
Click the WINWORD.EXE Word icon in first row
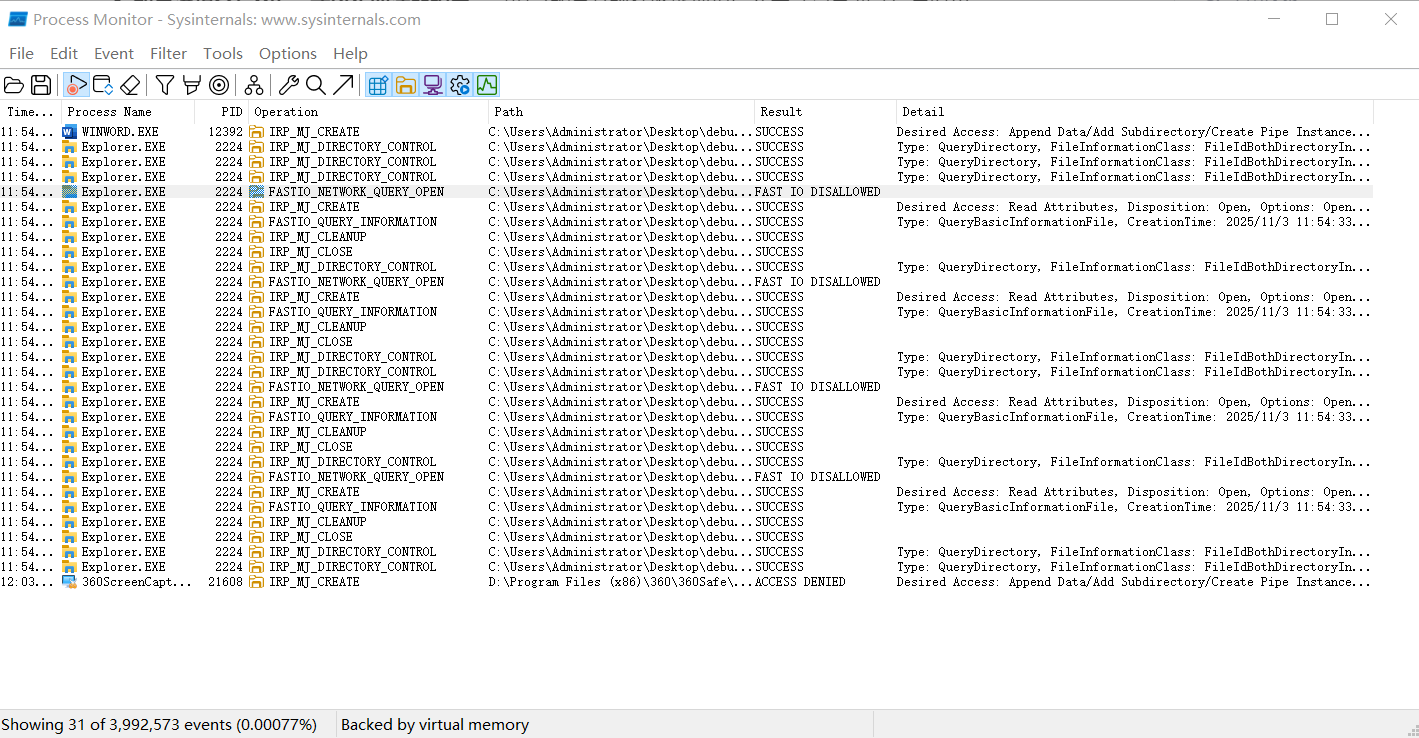69,132
